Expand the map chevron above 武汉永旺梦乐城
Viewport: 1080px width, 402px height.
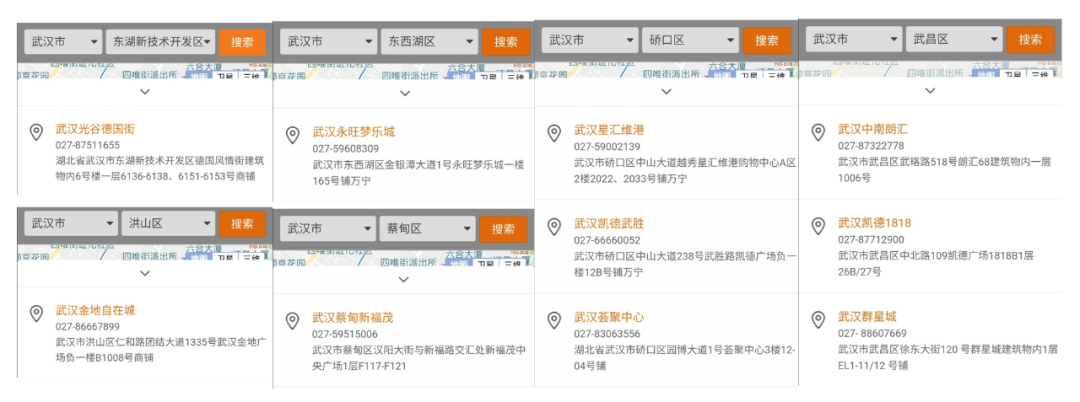pos(404,93)
